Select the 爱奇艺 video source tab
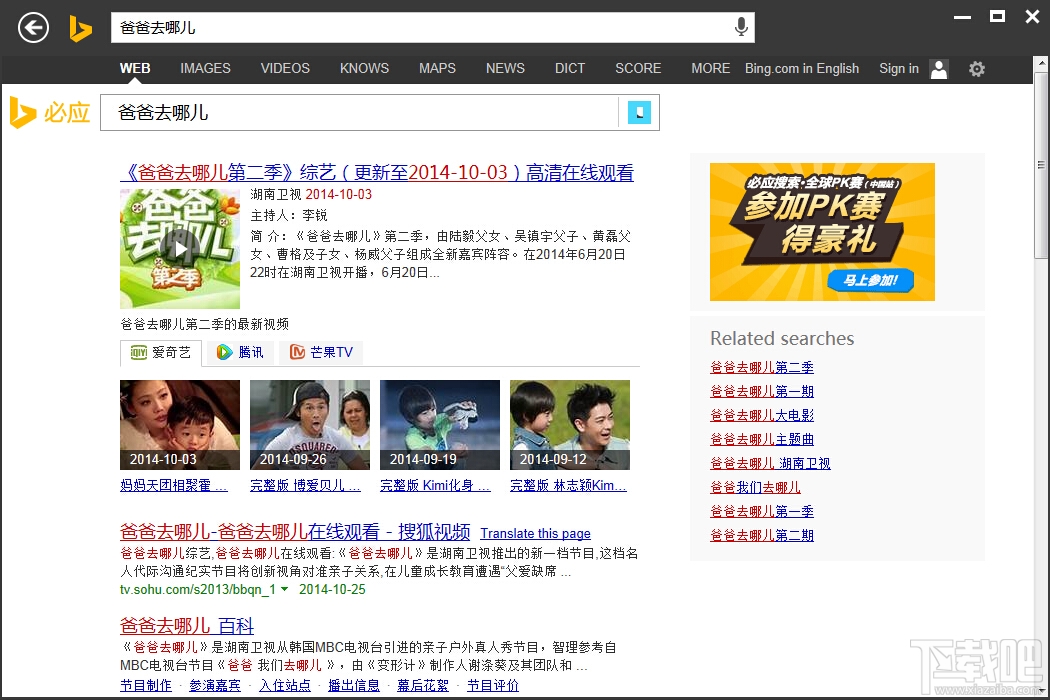The height and width of the screenshot is (700, 1050). (161, 352)
